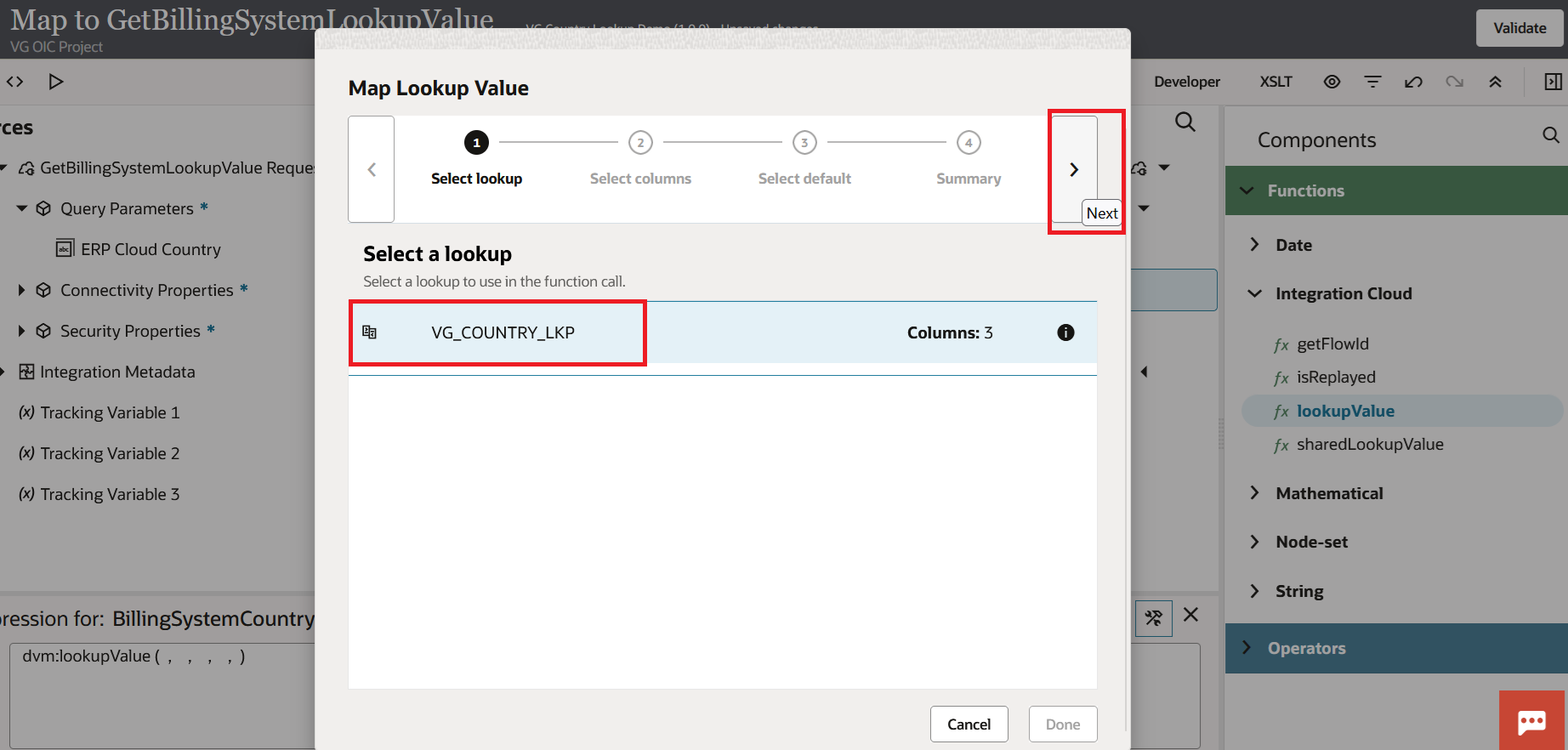Click the Validate button
The height and width of the screenshot is (750, 1568).
tap(1520, 28)
